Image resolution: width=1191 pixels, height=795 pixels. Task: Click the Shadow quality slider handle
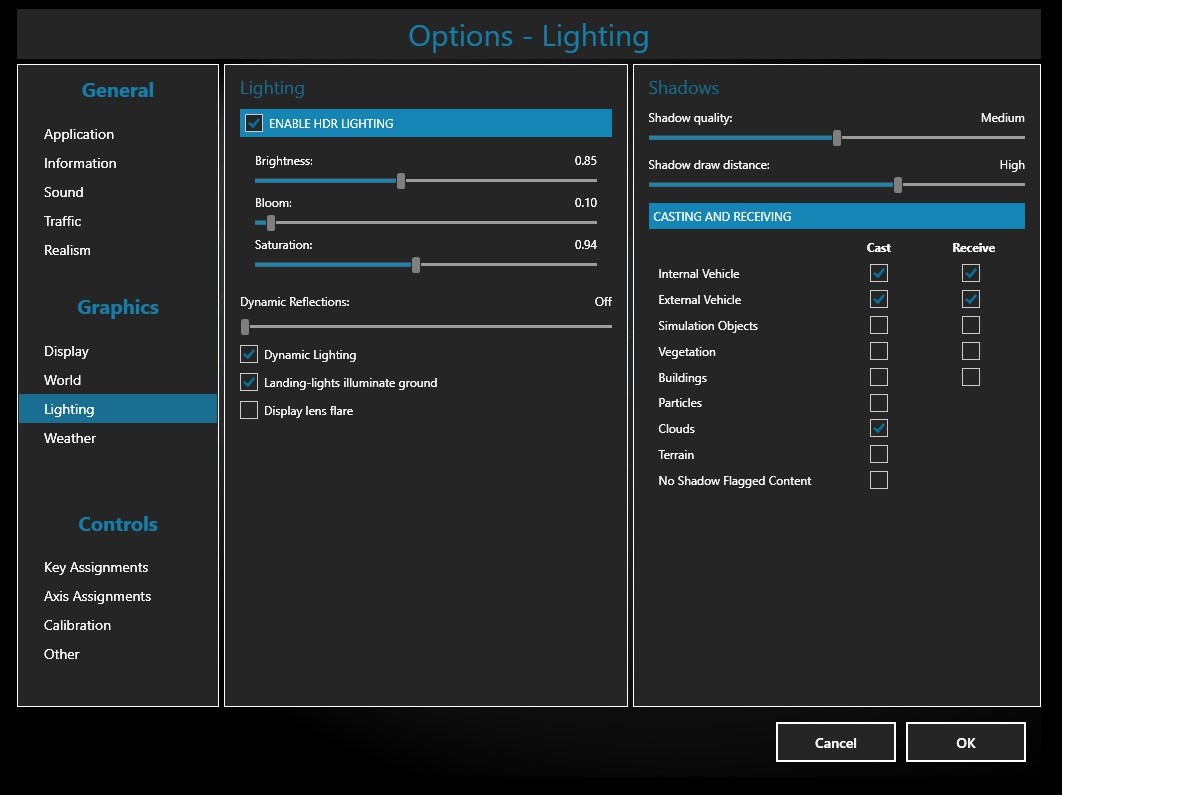coord(837,138)
